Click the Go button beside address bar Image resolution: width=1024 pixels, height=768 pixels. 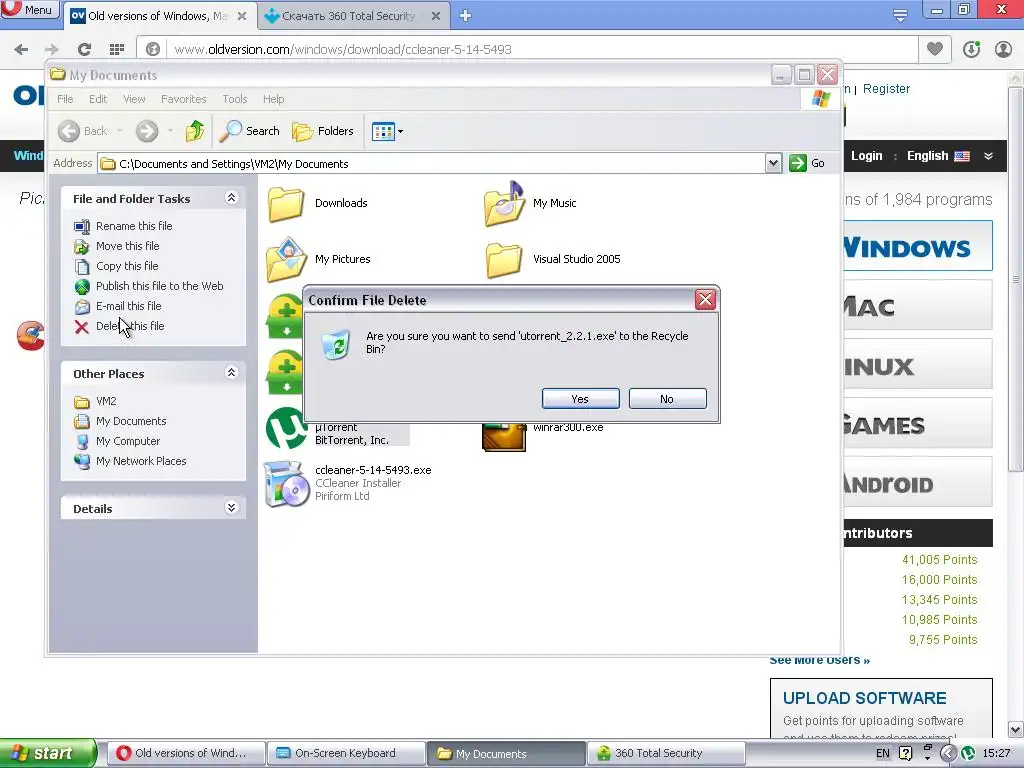tap(807, 163)
